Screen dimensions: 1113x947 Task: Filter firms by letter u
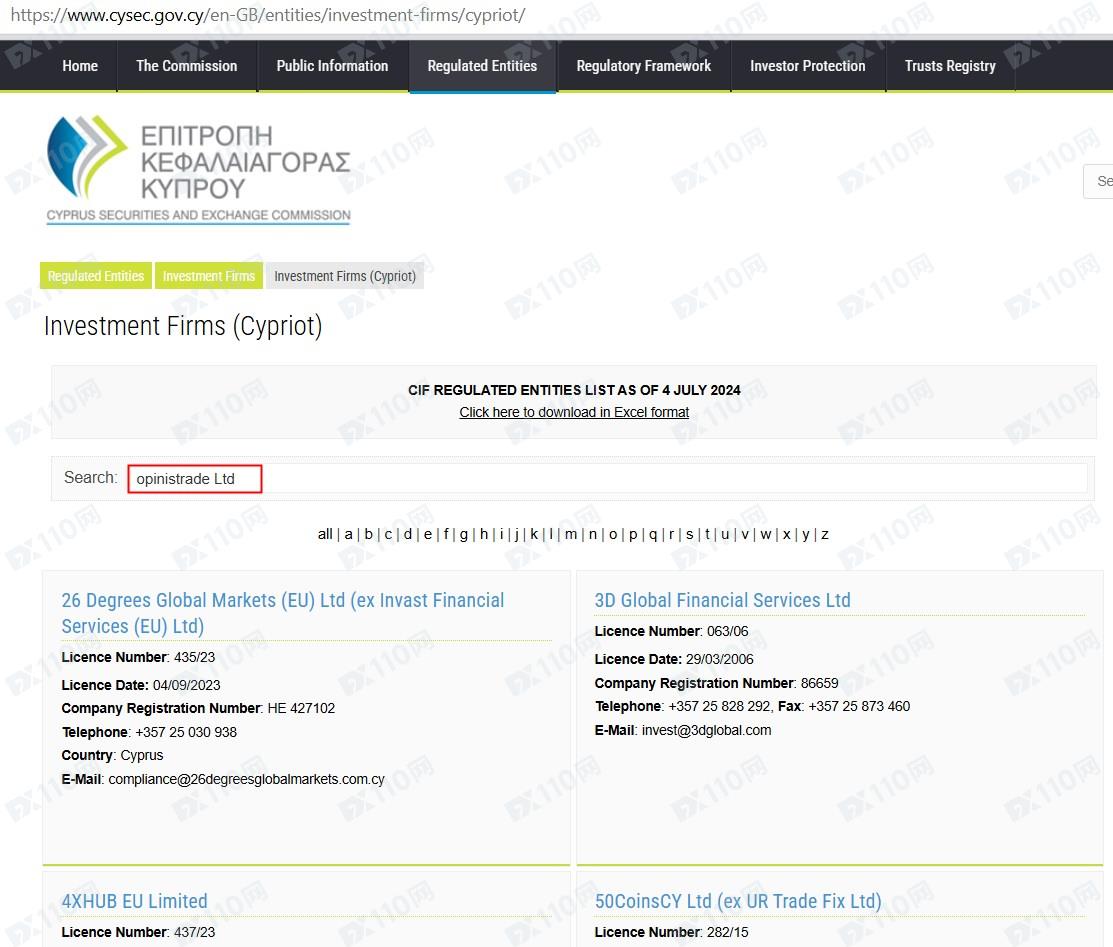725,534
